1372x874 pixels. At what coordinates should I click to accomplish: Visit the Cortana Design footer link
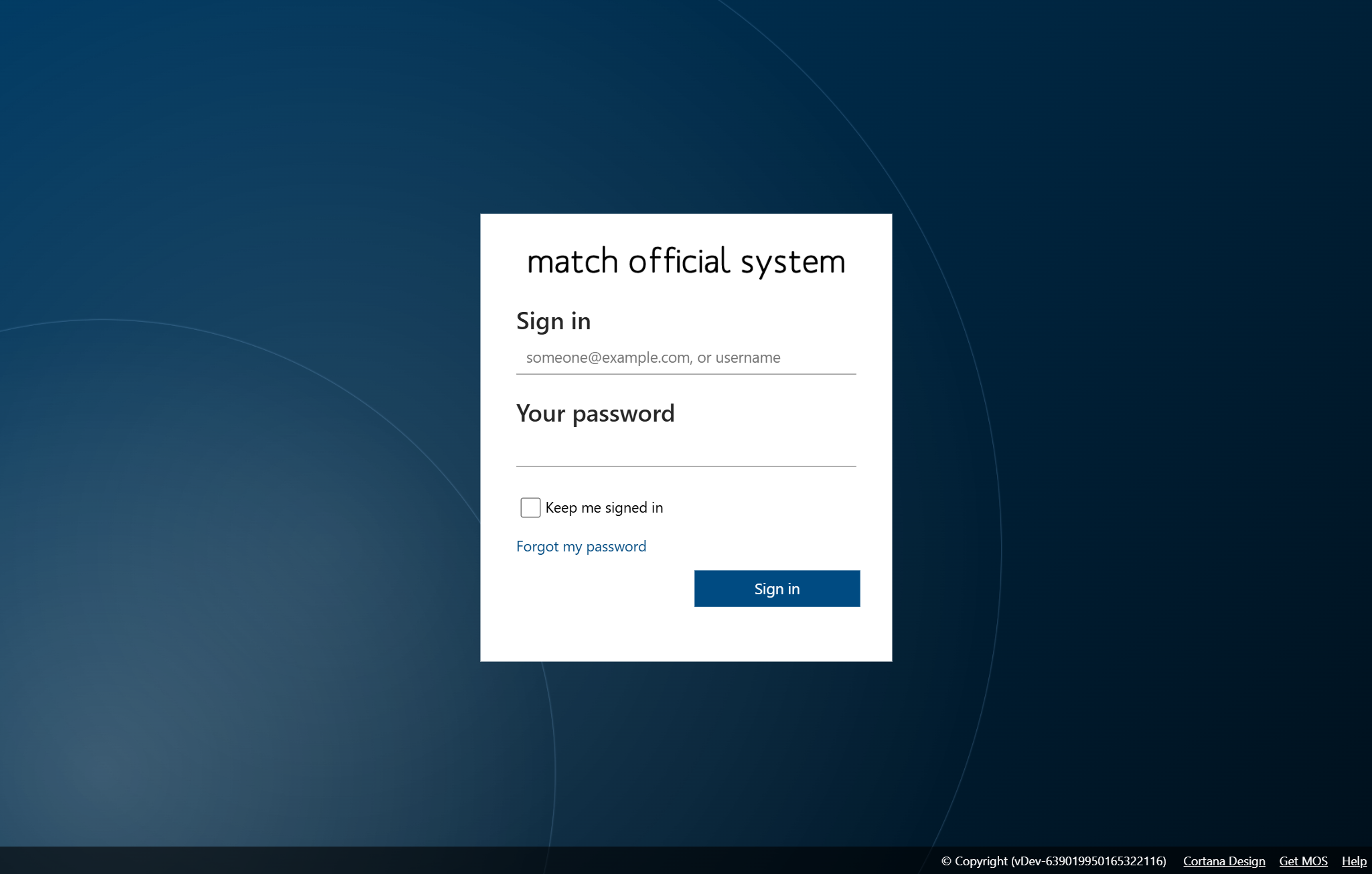point(1224,861)
